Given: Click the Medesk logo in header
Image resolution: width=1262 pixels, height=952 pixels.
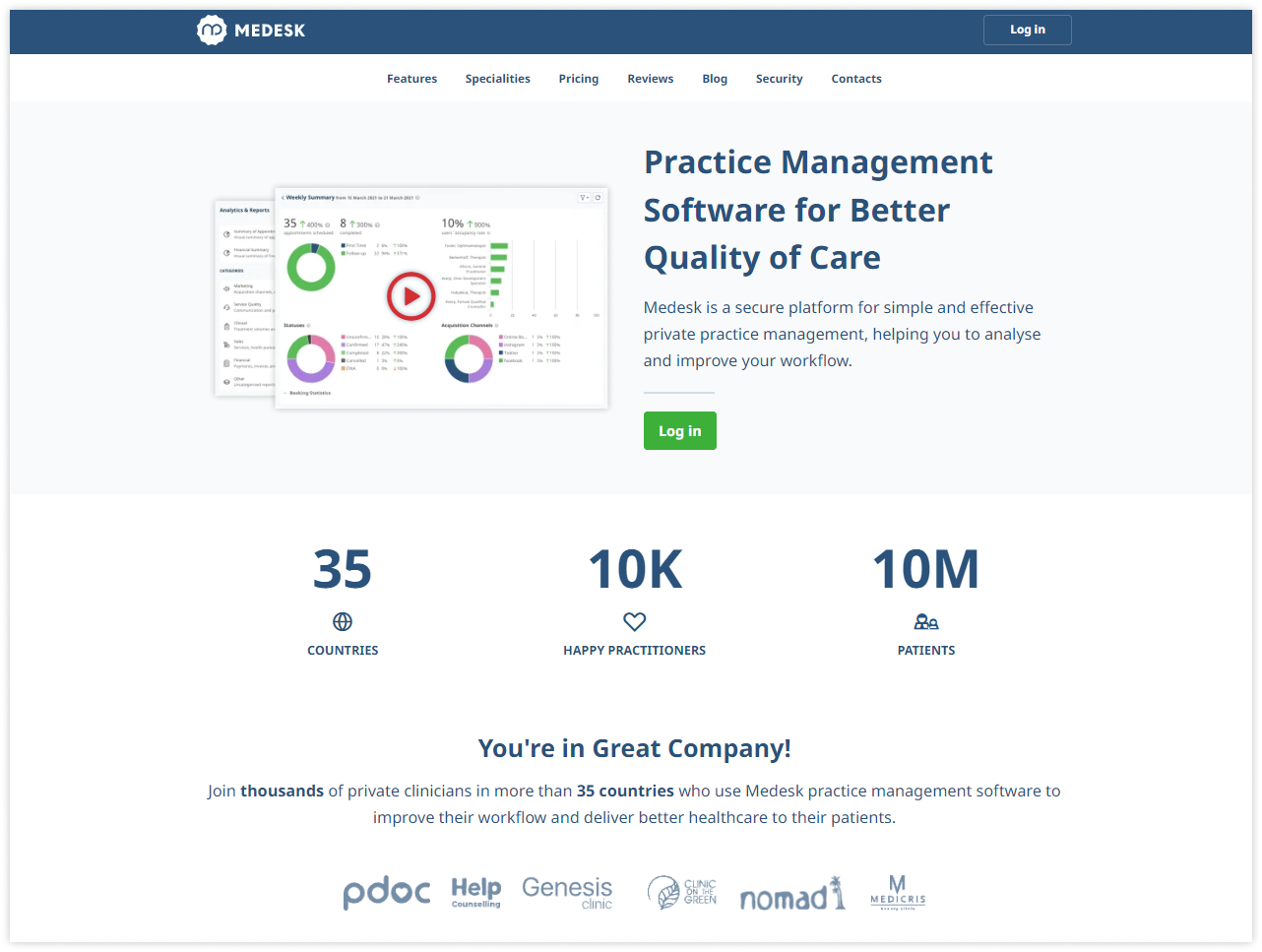Looking at the screenshot, I should click(251, 31).
